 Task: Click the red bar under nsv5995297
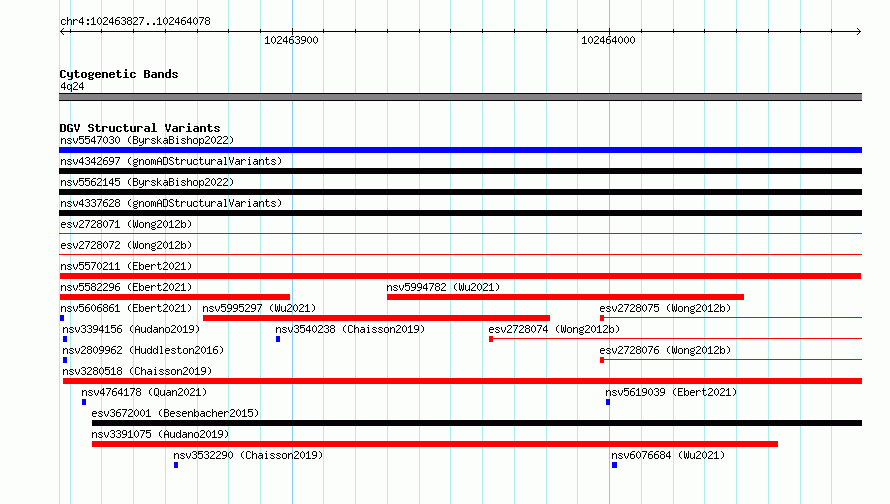click(376, 318)
